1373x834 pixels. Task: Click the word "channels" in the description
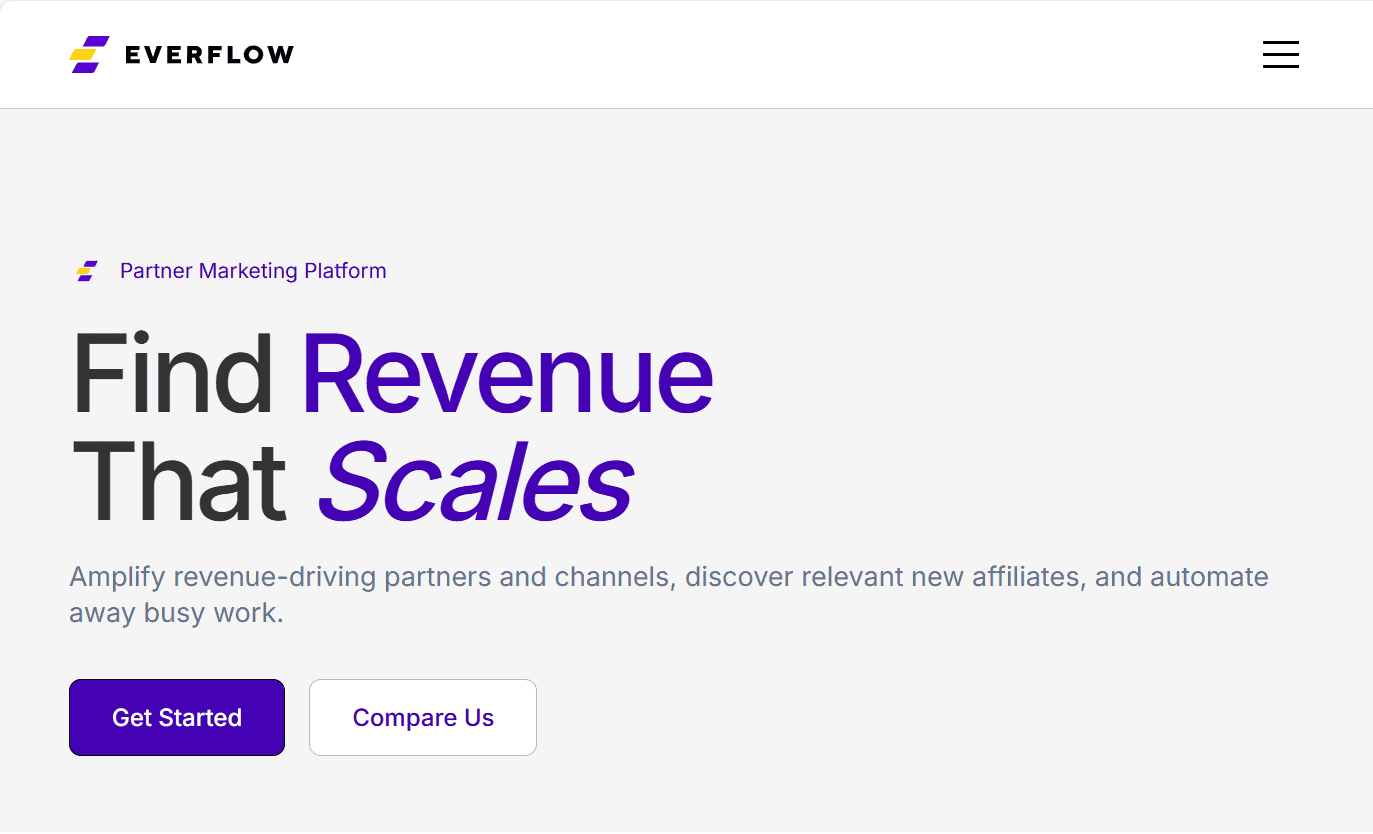(613, 577)
